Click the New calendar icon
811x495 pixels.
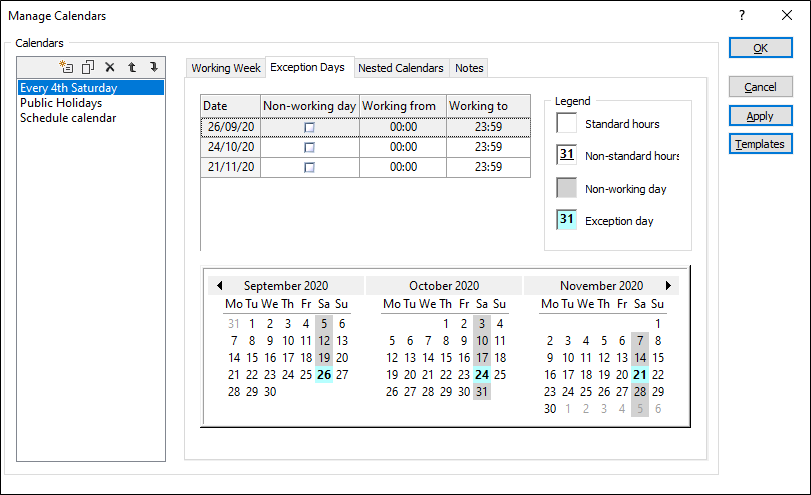pos(67,67)
